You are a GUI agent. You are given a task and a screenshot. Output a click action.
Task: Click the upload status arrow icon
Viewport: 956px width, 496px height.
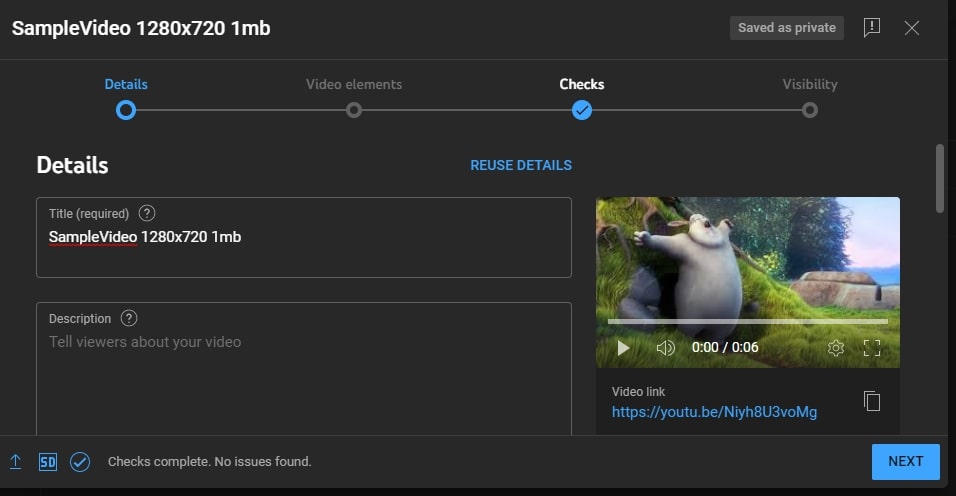click(16, 462)
